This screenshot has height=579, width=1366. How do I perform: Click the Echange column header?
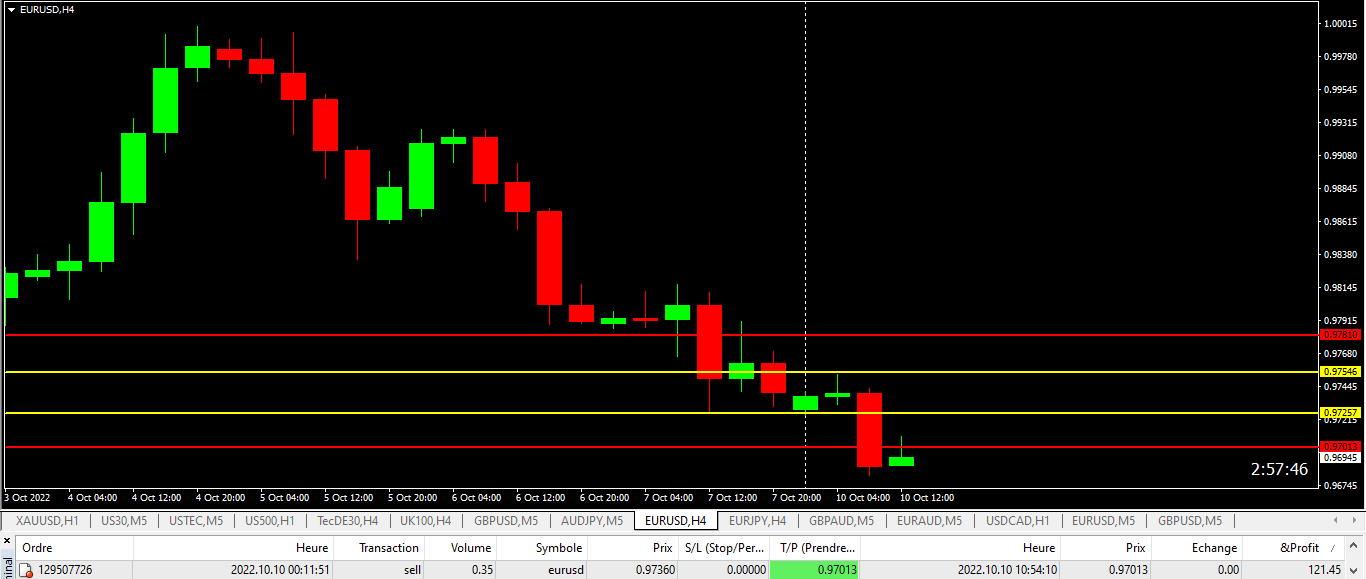click(1197, 547)
